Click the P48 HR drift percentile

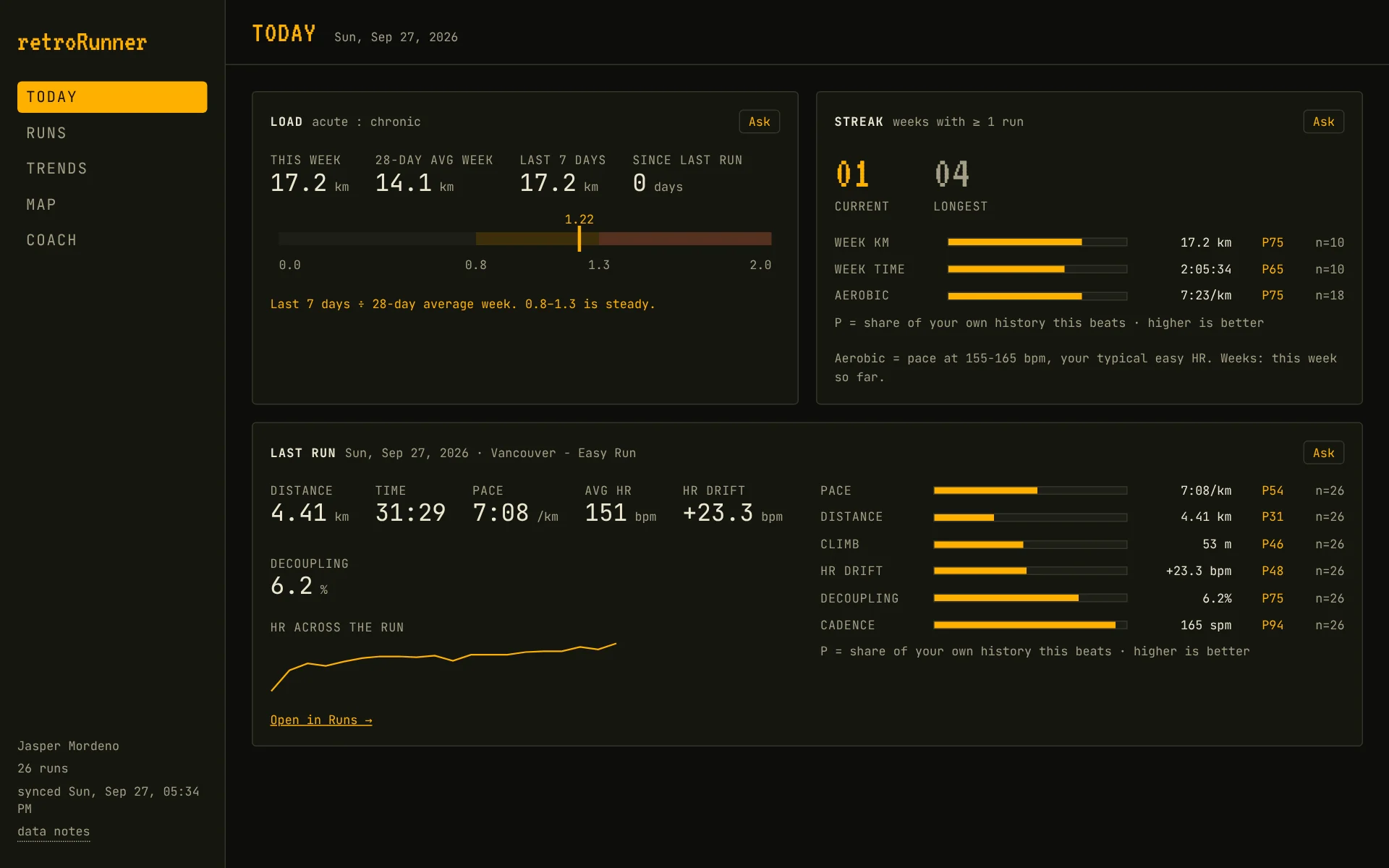coord(1273,571)
